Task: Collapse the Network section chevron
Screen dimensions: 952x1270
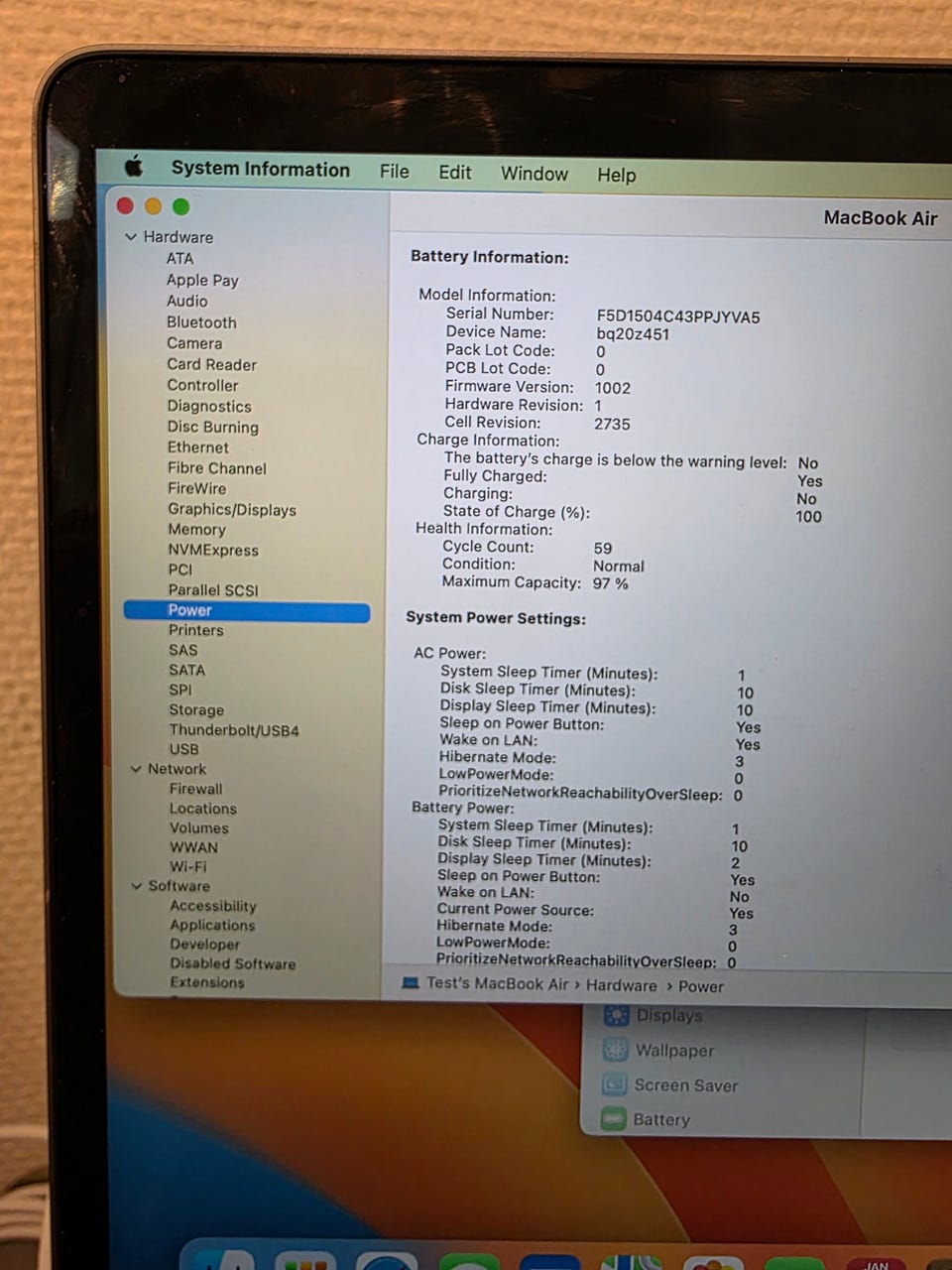Action: 136,769
